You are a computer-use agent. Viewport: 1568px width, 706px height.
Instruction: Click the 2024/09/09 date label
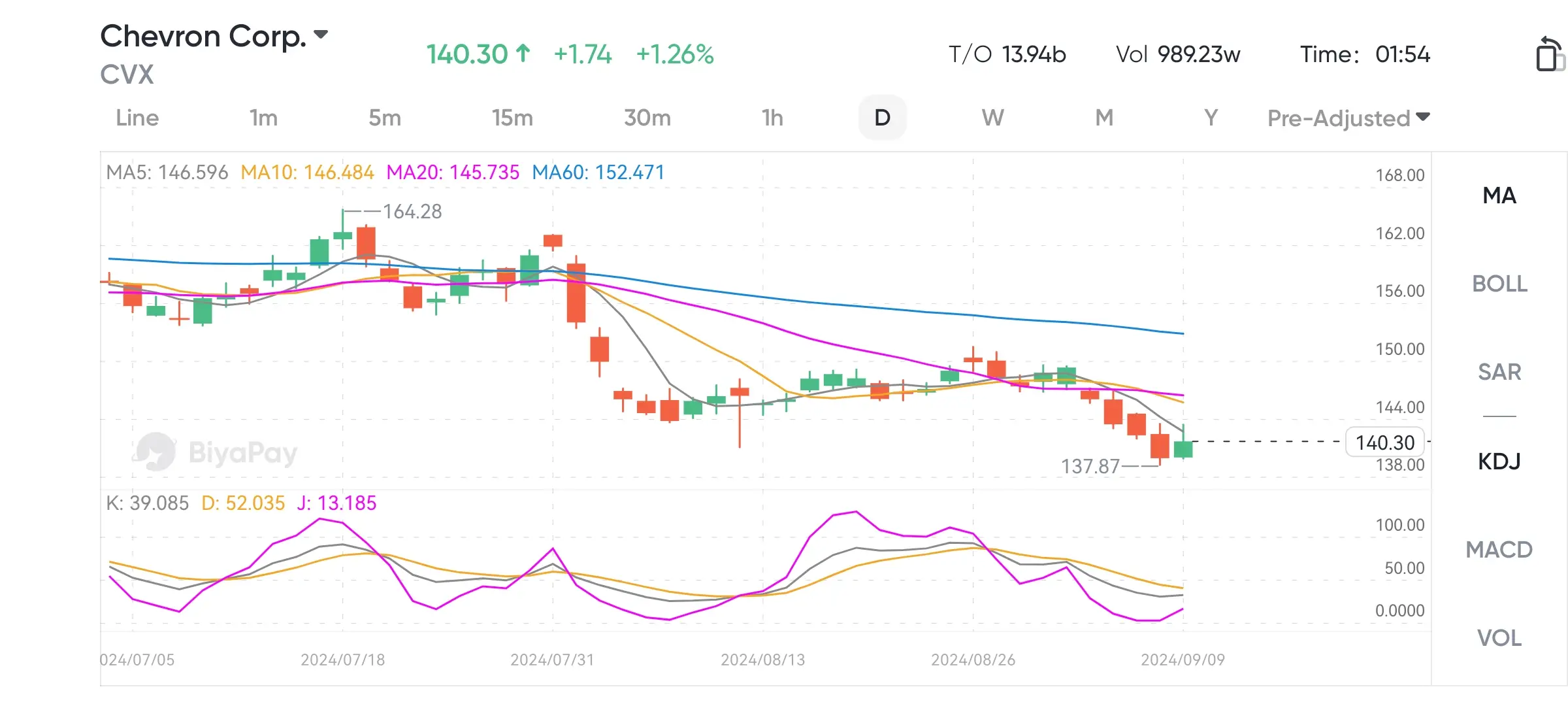point(1183,660)
